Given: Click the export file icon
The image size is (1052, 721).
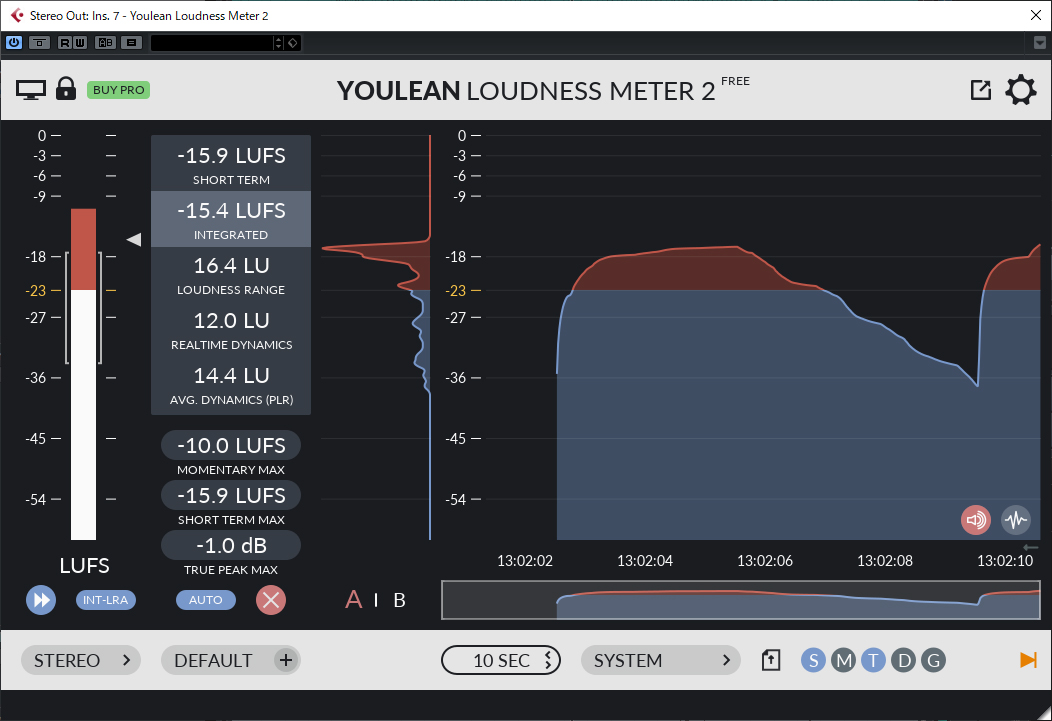Looking at the screenshot, I should point(771,661).
